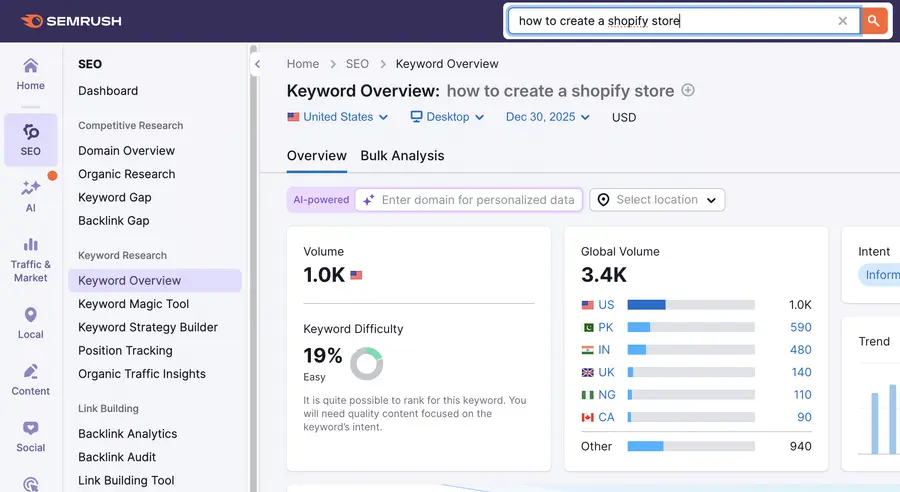Screen dimensions: 900x492
Task: Switch to the Overview tab
Action: [x=317, y=156]
